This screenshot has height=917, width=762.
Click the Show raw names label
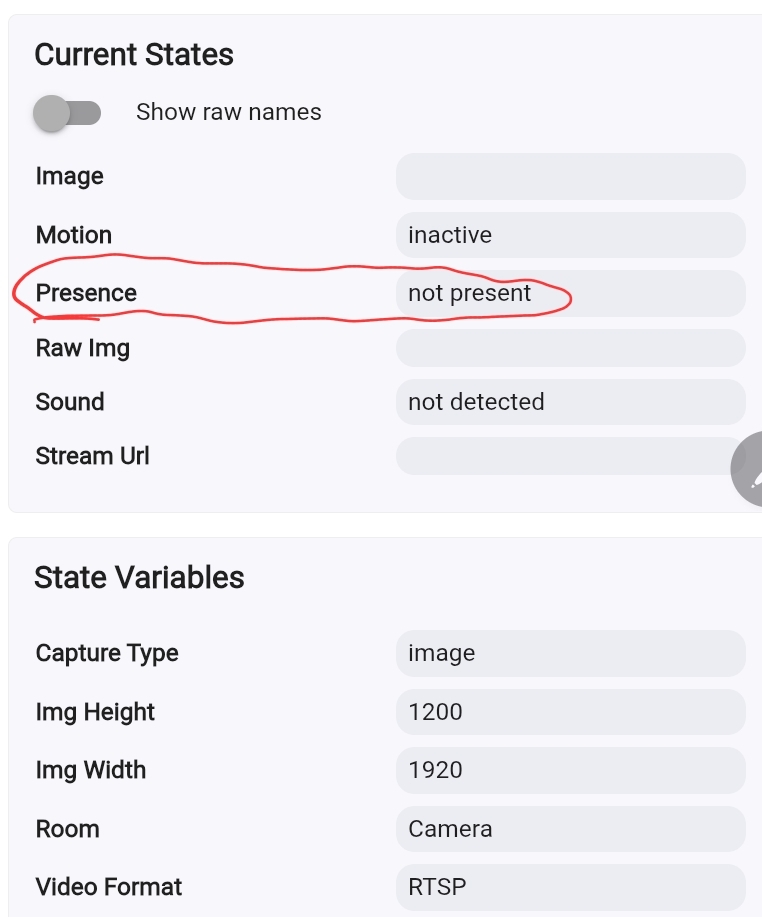click(229, 112)
